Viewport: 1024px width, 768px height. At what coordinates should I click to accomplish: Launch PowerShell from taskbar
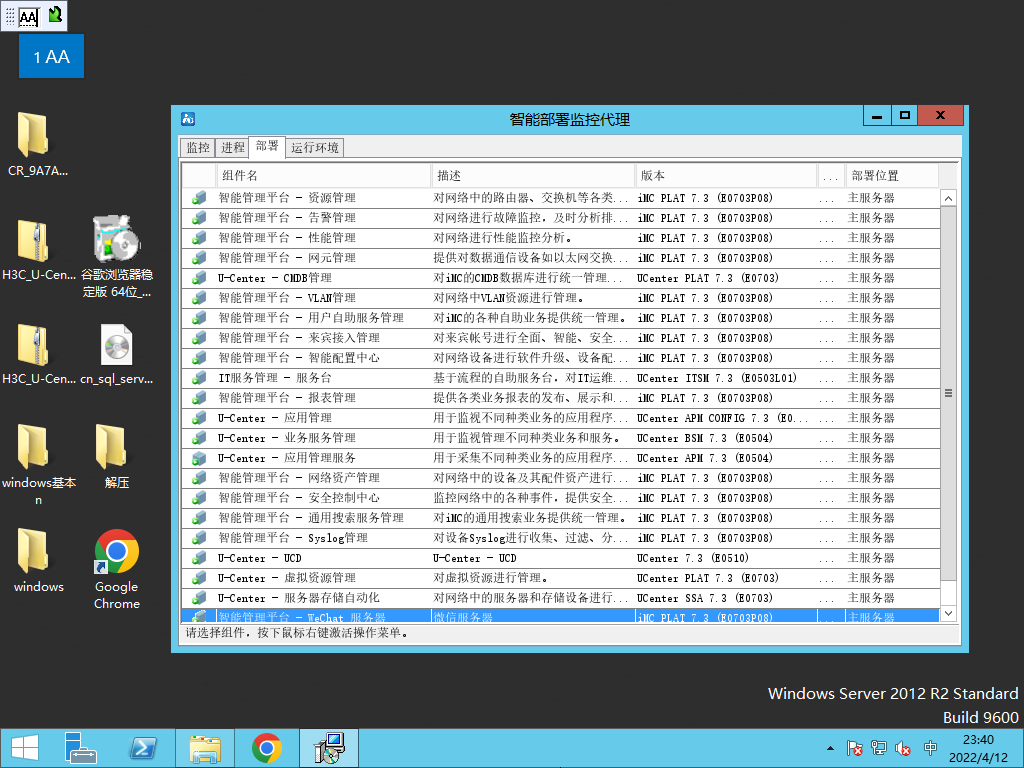[142, 748]
